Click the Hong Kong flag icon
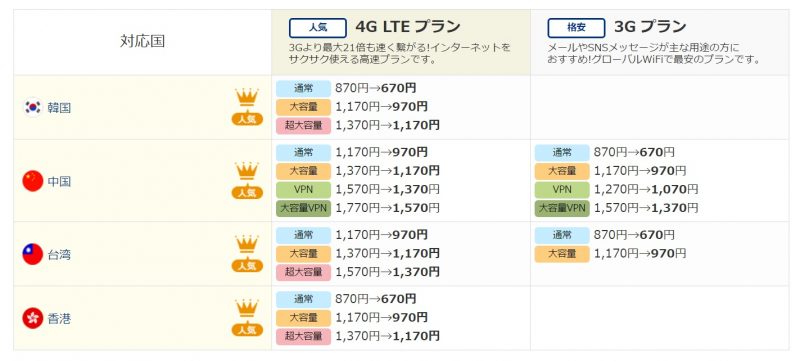The width and height of the screenshot is (800, 361). [x=33, y=319]
